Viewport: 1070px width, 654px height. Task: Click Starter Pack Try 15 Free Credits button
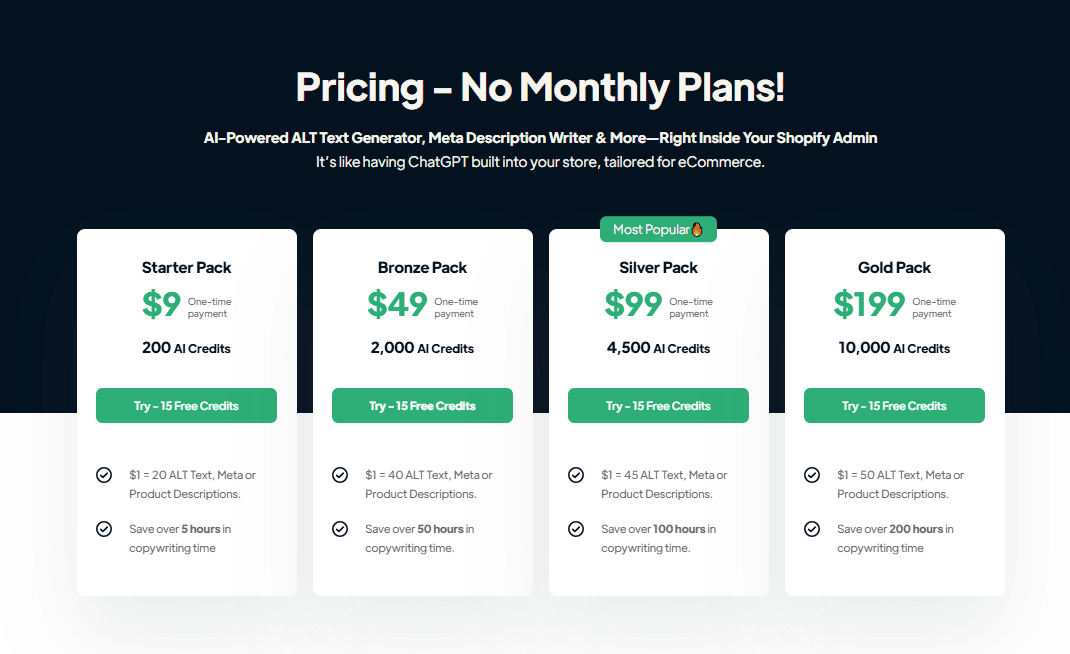pos(186,406)
